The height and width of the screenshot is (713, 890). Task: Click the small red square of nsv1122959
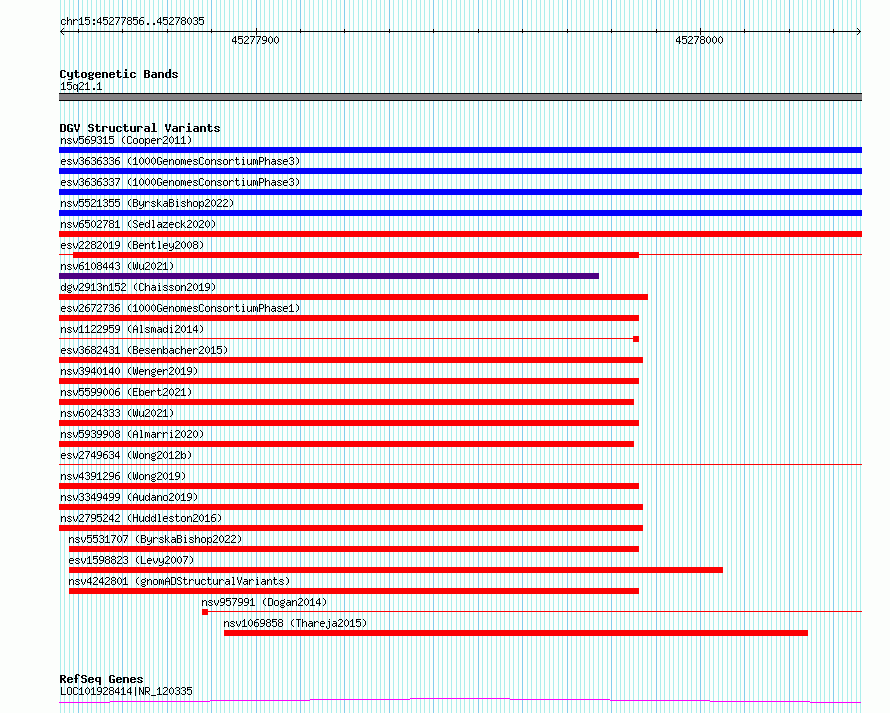pos(636,339)
